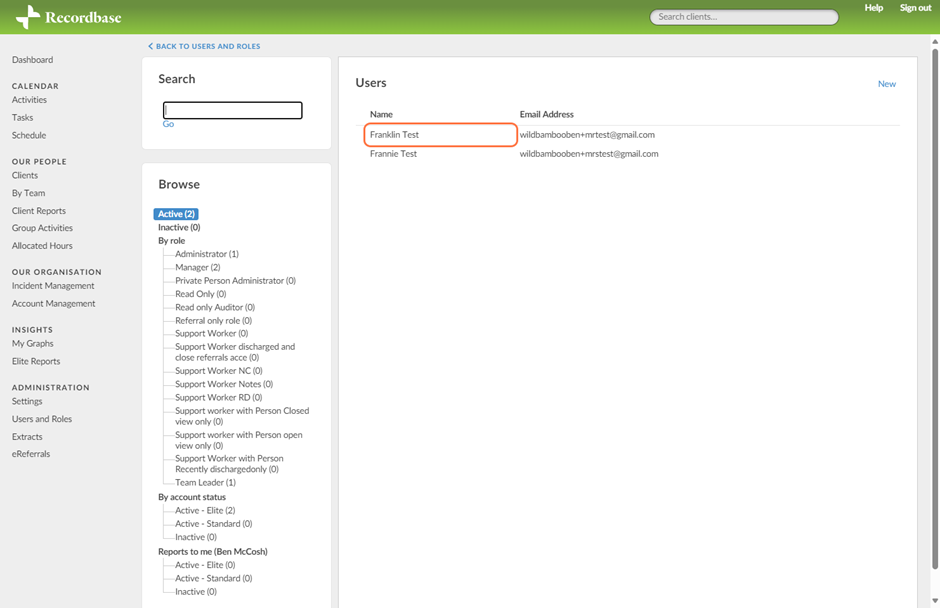This screenshot has height=608, width=940.
Task: Filter users by Inactive (0)
Action: 178,227
